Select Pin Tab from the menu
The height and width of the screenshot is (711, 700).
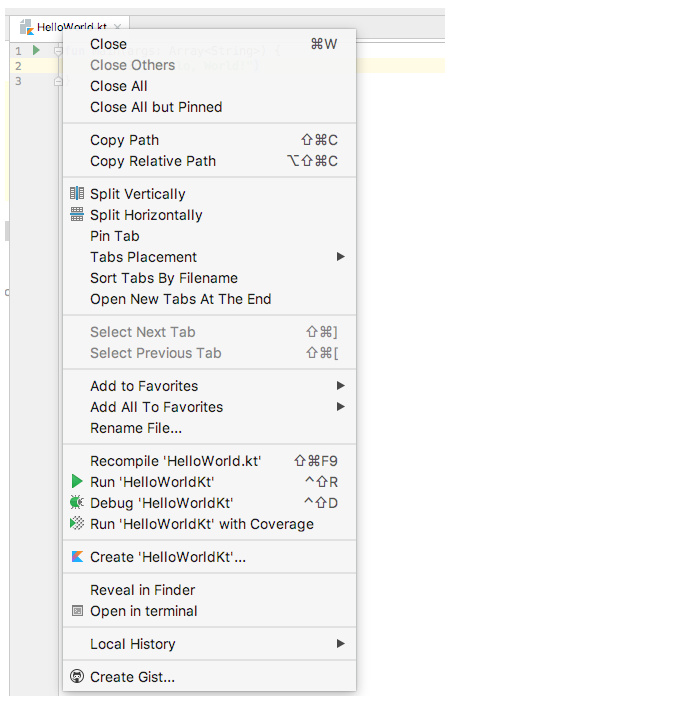[x=115, y=236]
